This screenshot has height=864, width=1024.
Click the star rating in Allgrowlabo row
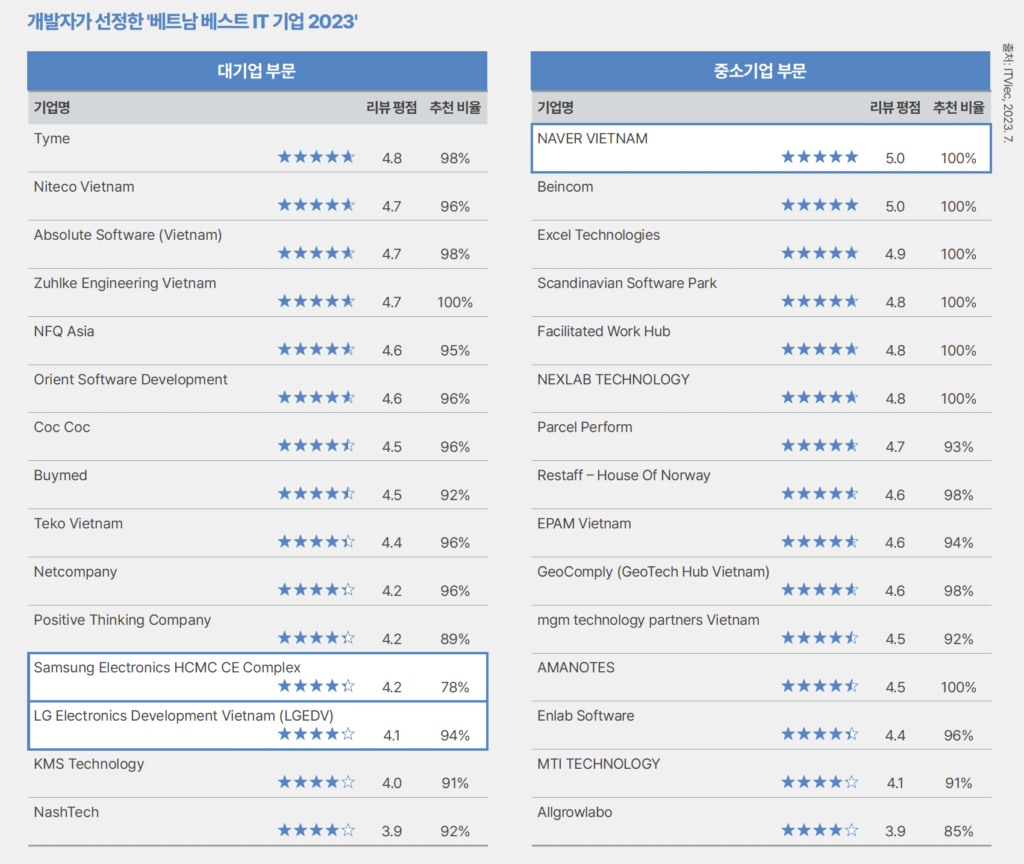(820, 830)
